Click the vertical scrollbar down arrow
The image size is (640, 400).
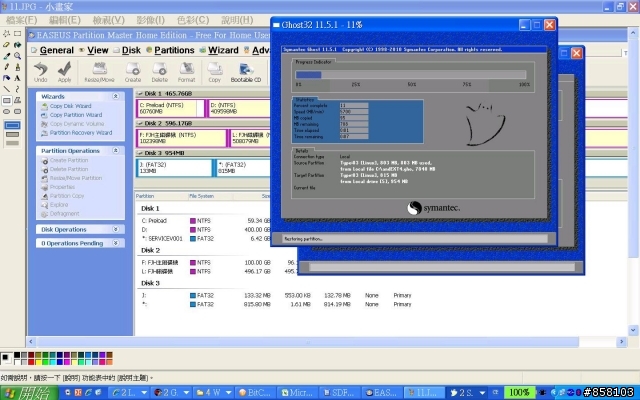coord(633,330)
